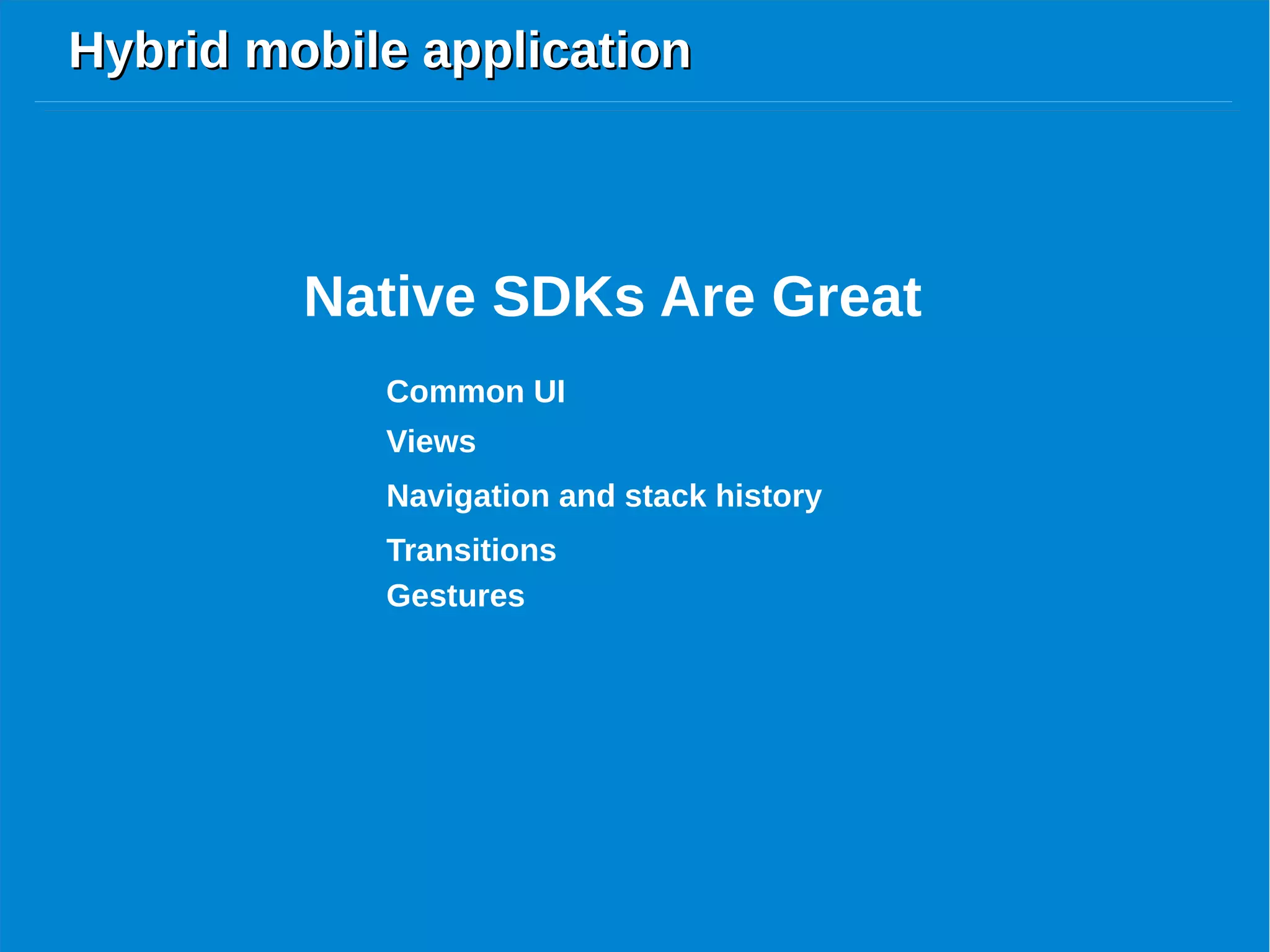Click the word 'SDKs' in the heading
The width and height of the screenshot is (1270, 952).
568,296
